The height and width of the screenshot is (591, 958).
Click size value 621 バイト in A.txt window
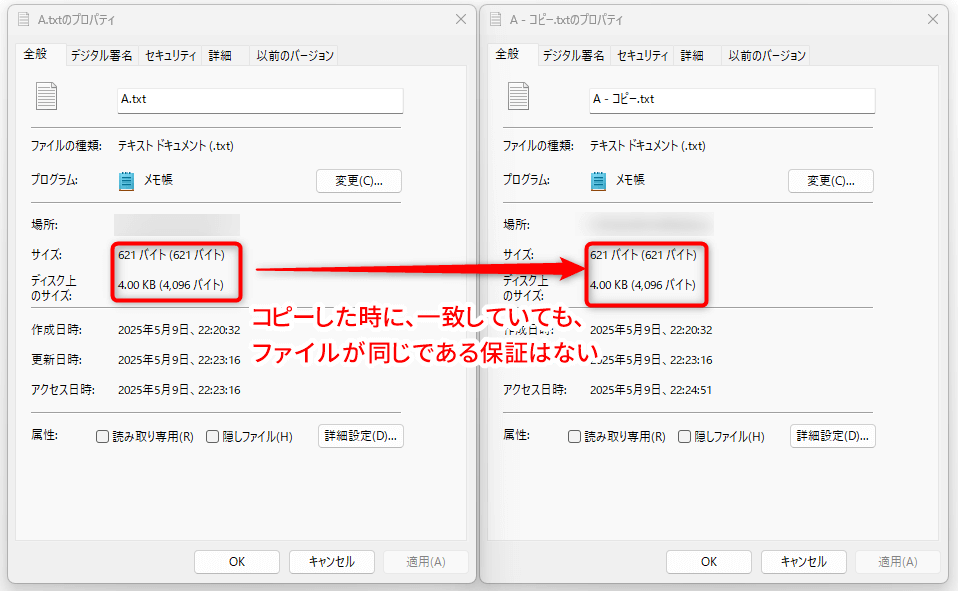171,255
